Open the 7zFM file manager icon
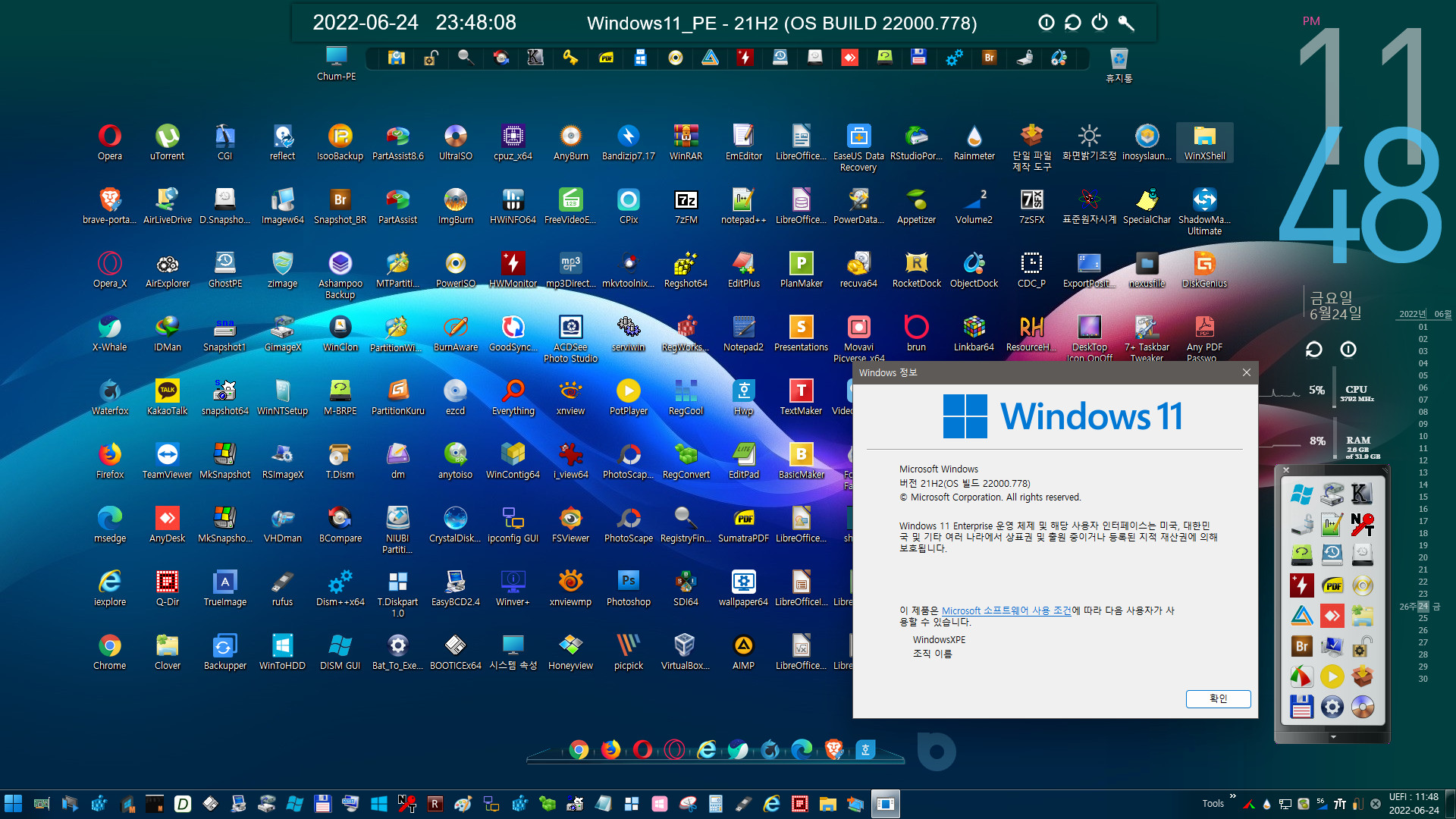Image resolution: width=1456 pixels, height=819 pixels. (x=686, y=206)
